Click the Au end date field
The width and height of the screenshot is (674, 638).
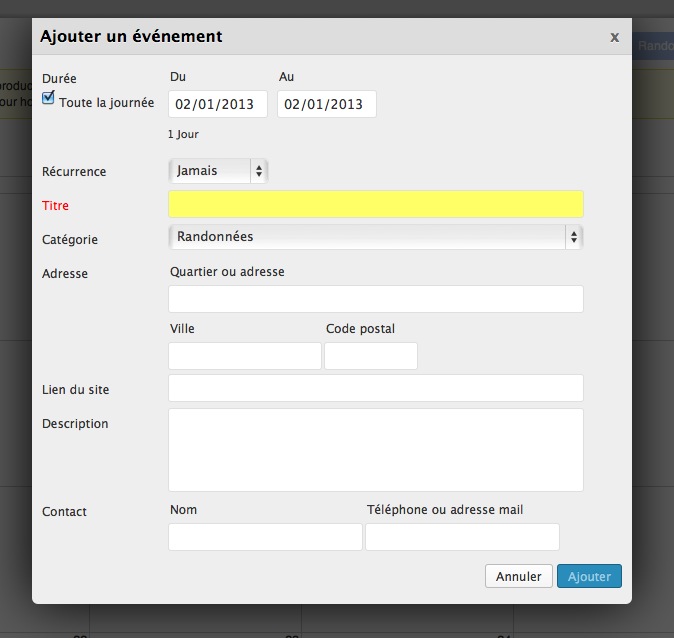[x=326, y=104]
